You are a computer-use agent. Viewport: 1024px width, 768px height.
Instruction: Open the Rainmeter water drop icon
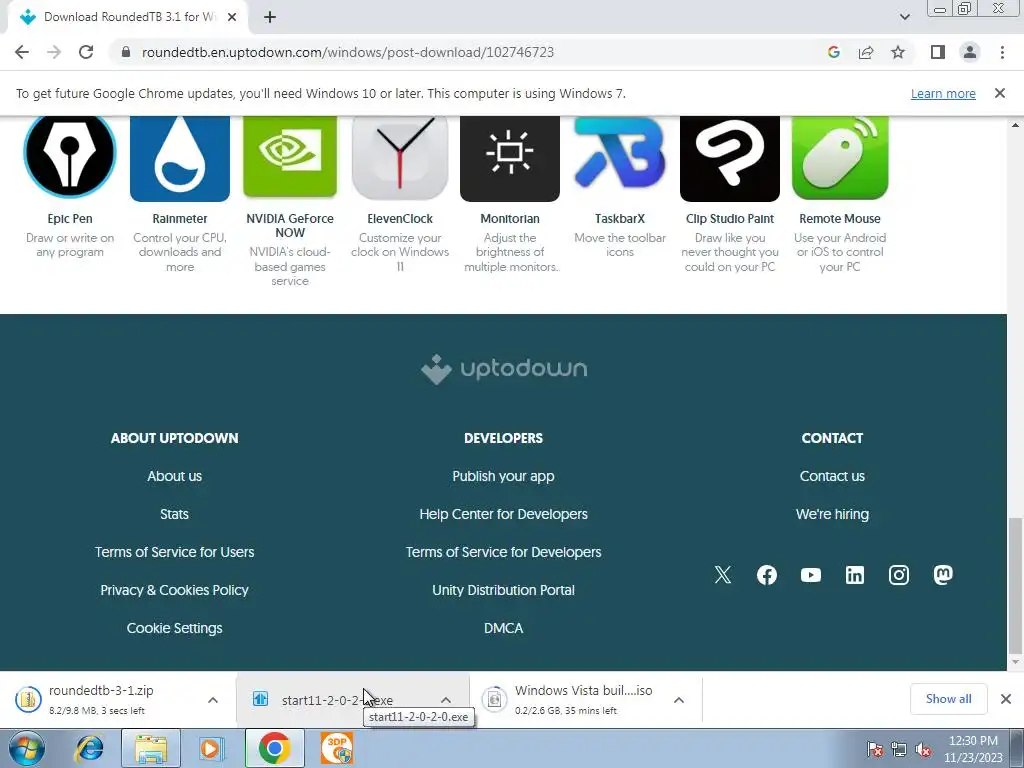(x=180, y=159)
